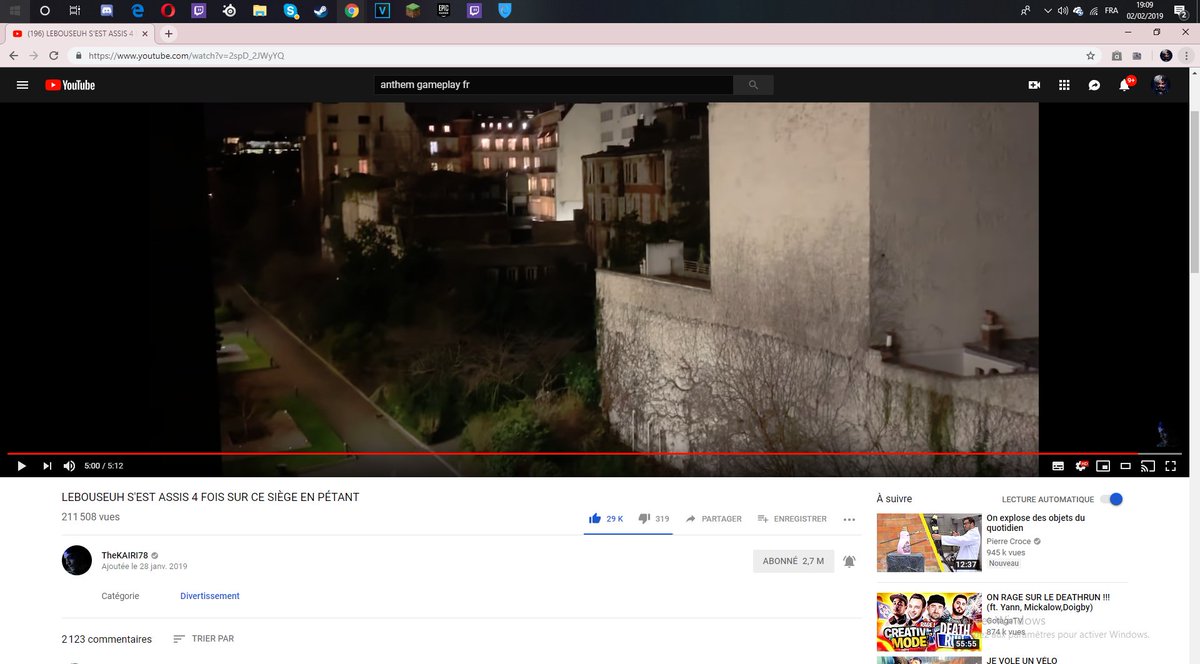
Task: Enter fullscreen video mode
Action: coord(1171,466)
